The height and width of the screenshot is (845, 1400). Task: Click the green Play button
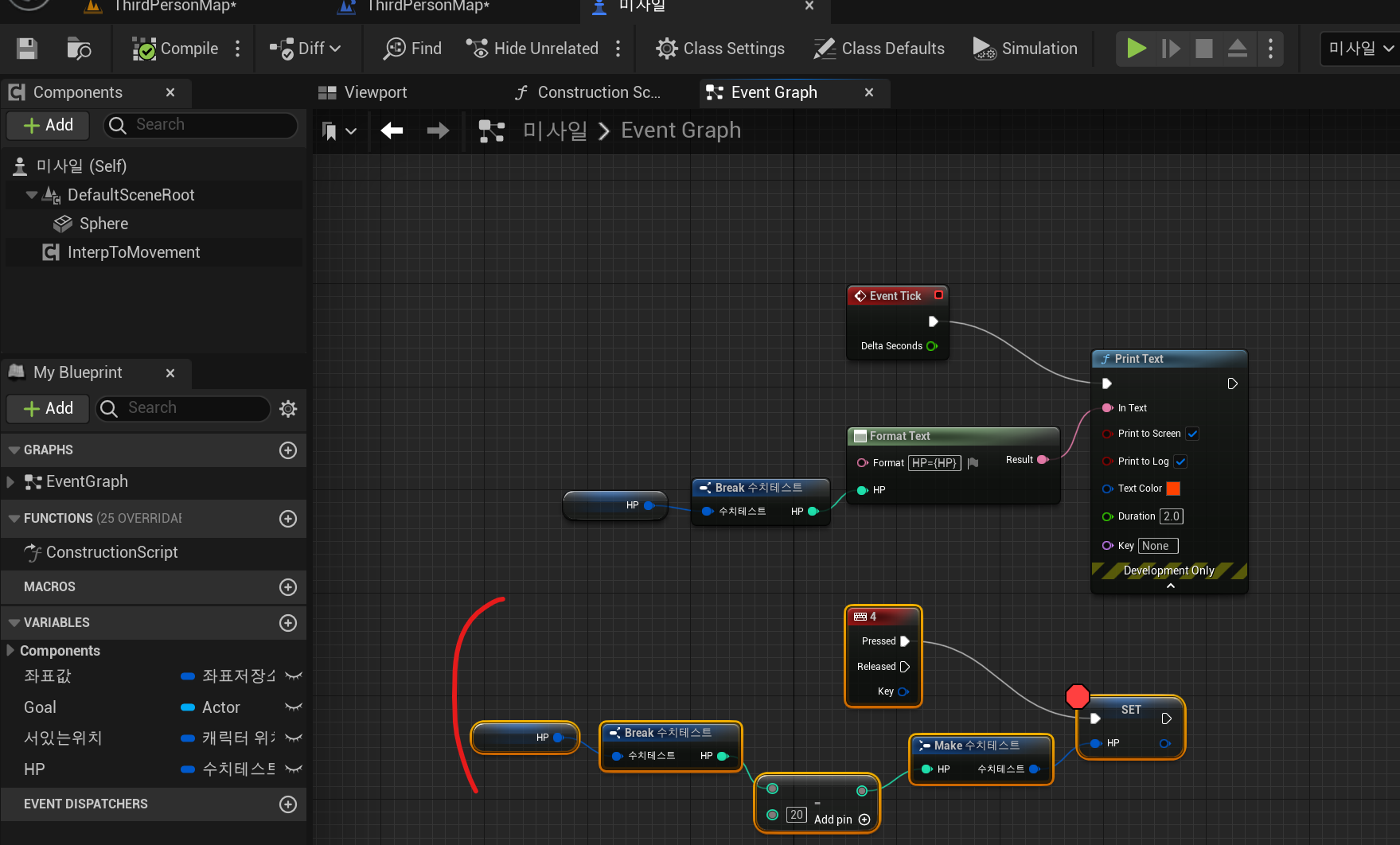[1137, 49]
